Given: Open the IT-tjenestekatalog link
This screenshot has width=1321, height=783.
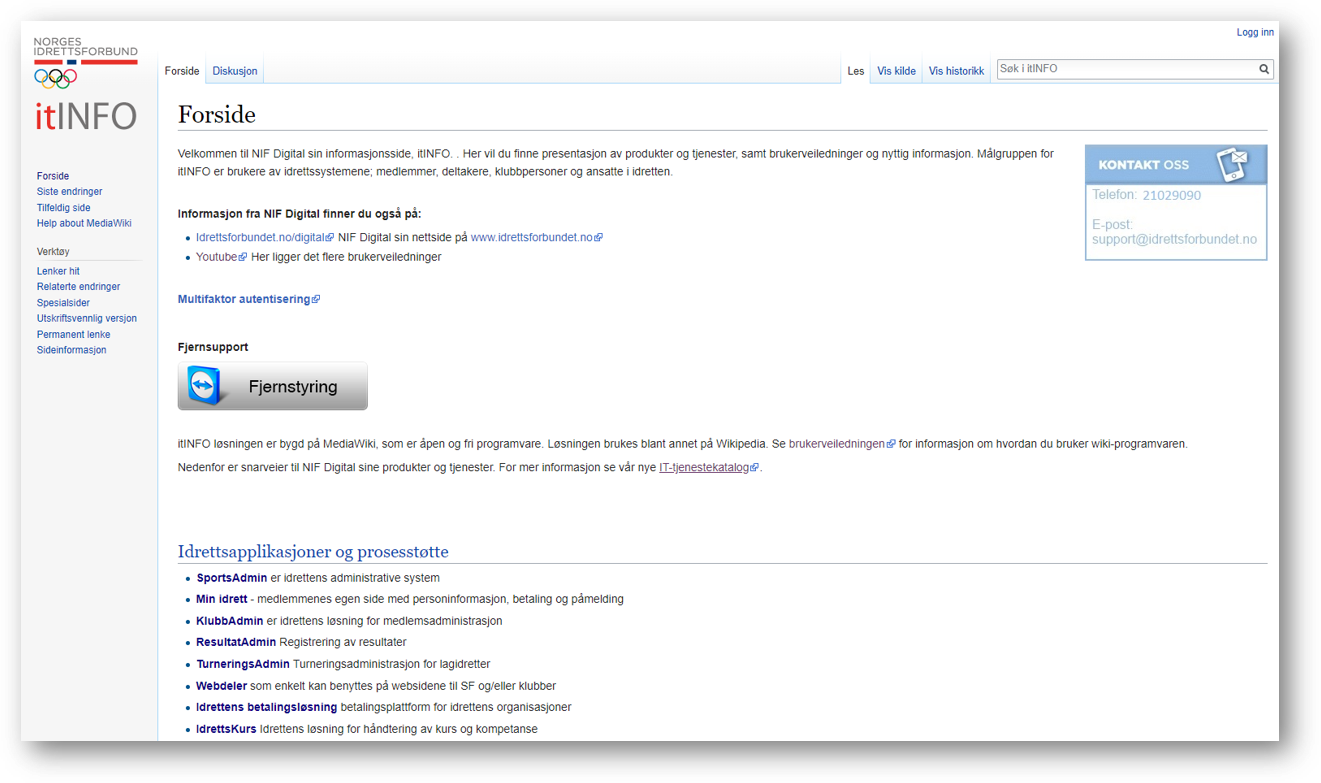Looking at the screenshot, I should tap(709, 467).
